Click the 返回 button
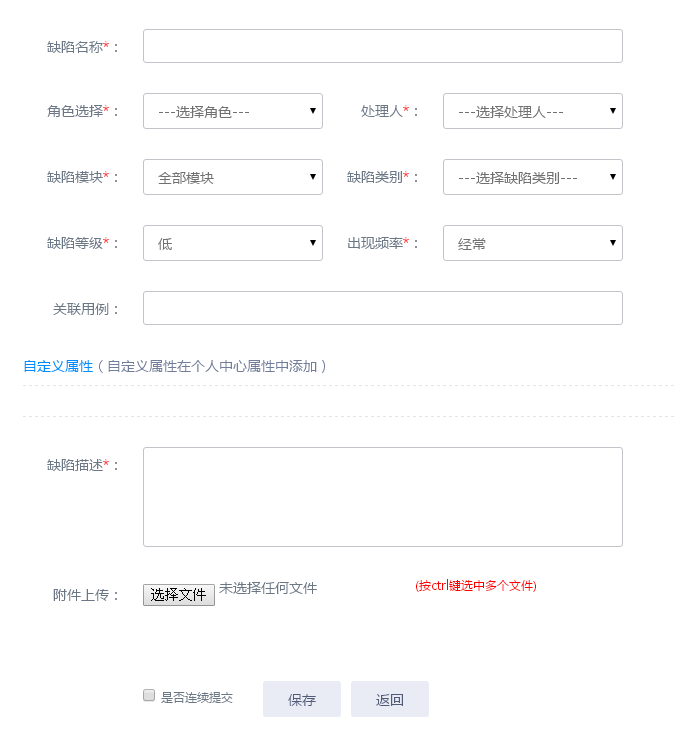The image size is (675, 750). 390,699
